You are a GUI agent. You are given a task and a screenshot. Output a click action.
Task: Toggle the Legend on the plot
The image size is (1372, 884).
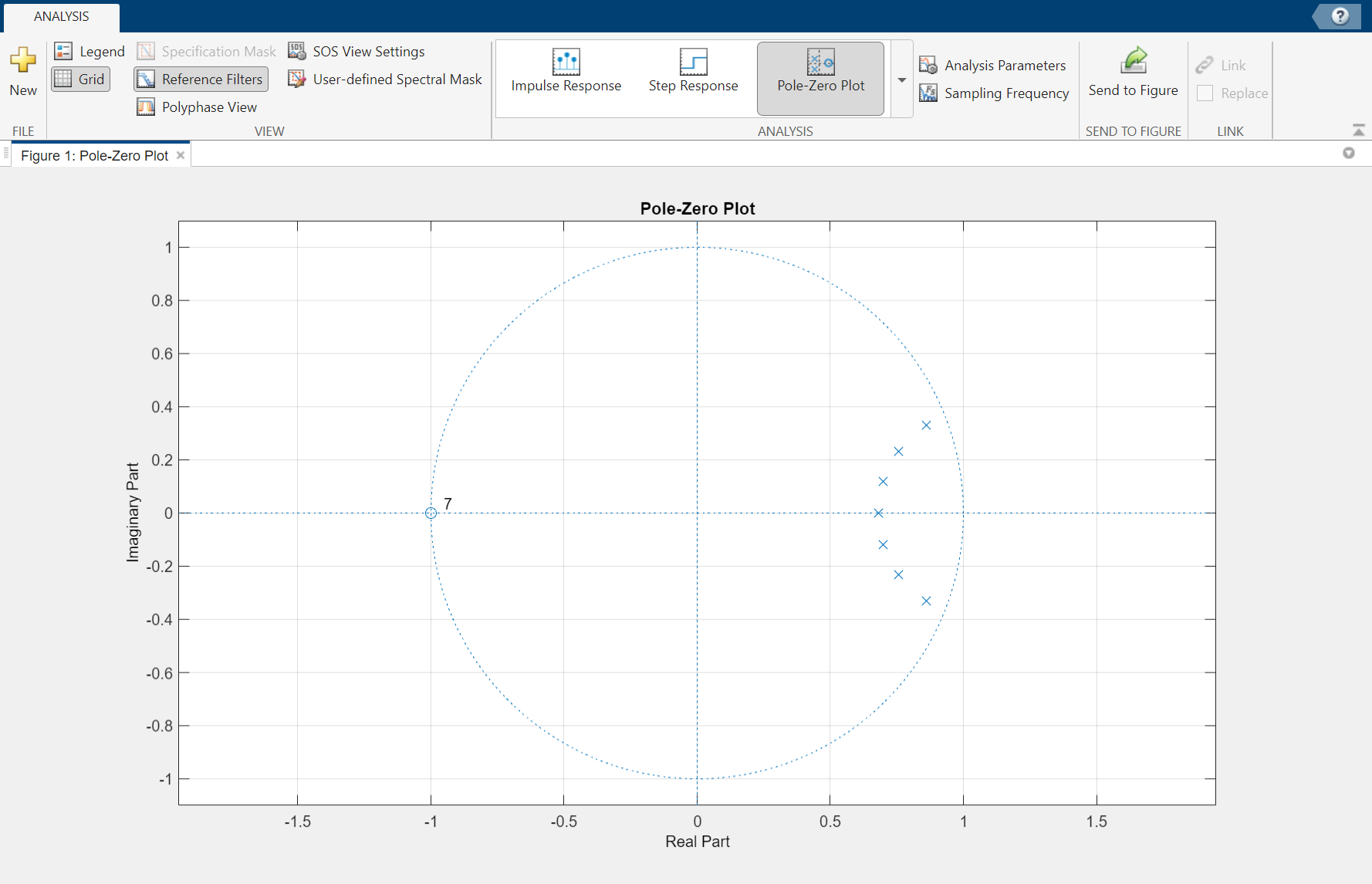click(90, 52)
